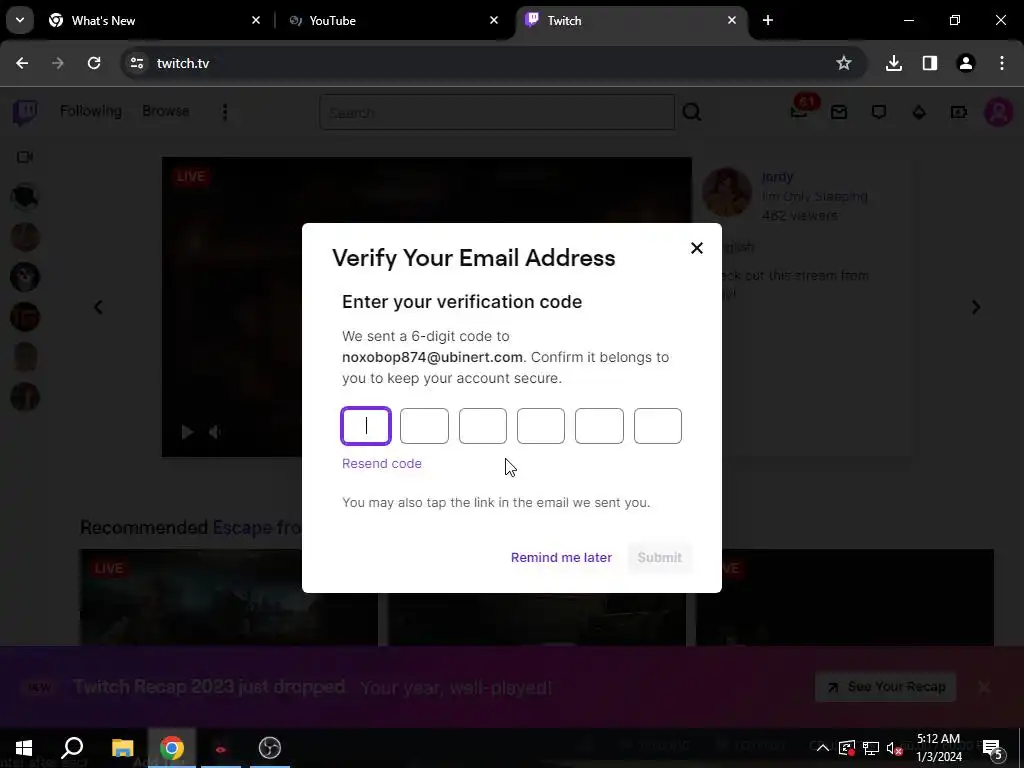Viewport: 1024px width, 768px height.
Task: Open the second sidebar channel avatar
Action: [25, 237]
